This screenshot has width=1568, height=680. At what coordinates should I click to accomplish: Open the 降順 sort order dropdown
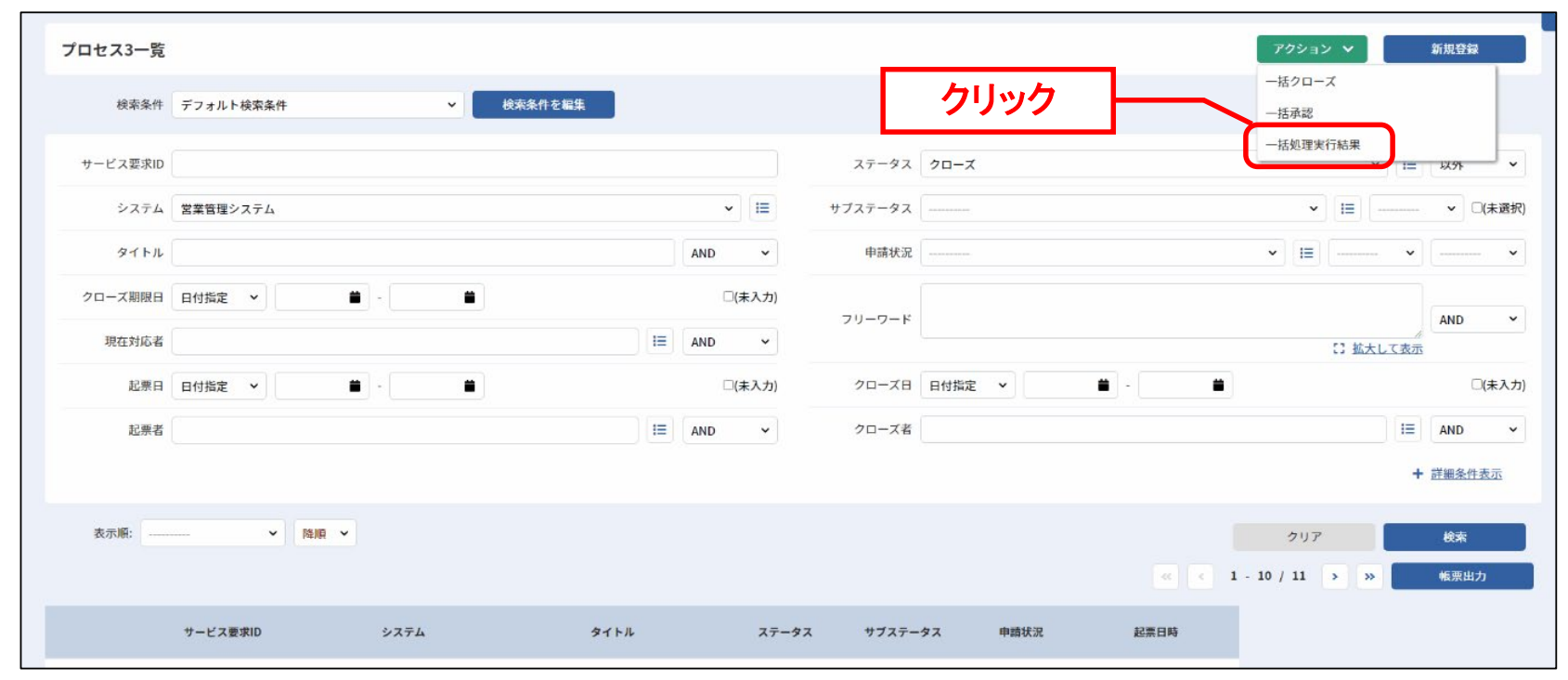(x=325, y=533)
